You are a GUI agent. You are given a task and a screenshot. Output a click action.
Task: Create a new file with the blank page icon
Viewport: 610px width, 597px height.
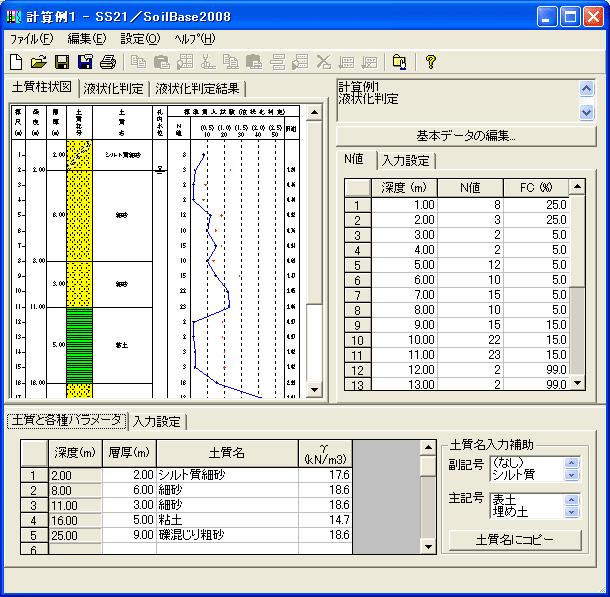click(x=16, y=62)
